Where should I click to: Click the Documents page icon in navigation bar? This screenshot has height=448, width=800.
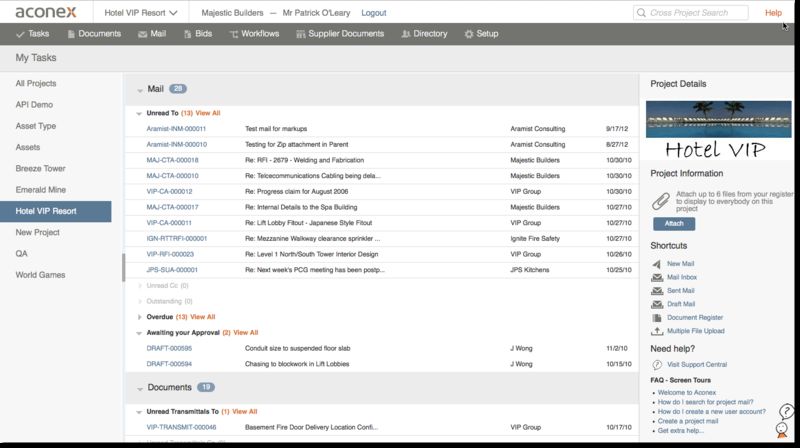71,34
